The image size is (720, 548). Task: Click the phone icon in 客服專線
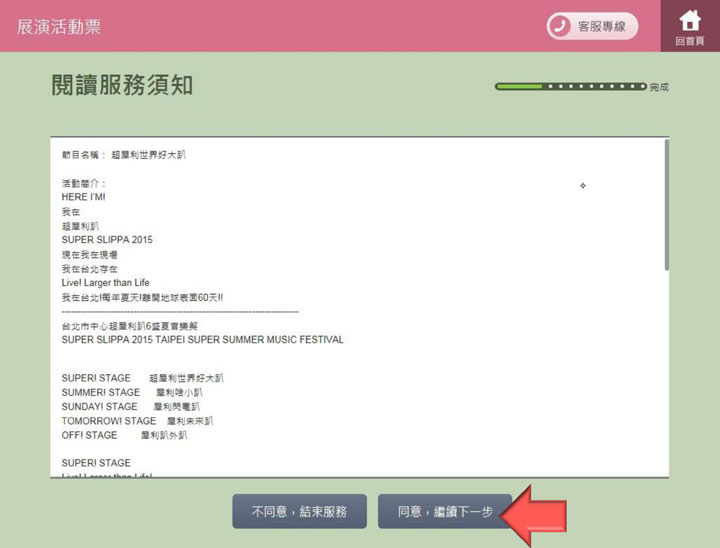(561, 26)
